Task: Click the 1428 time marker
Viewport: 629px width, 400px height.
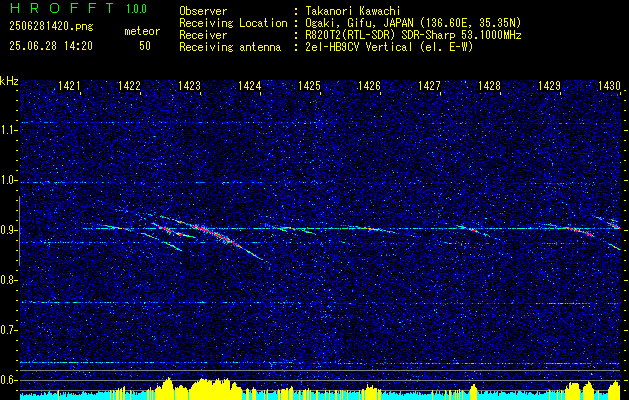Action: [489, 85]
